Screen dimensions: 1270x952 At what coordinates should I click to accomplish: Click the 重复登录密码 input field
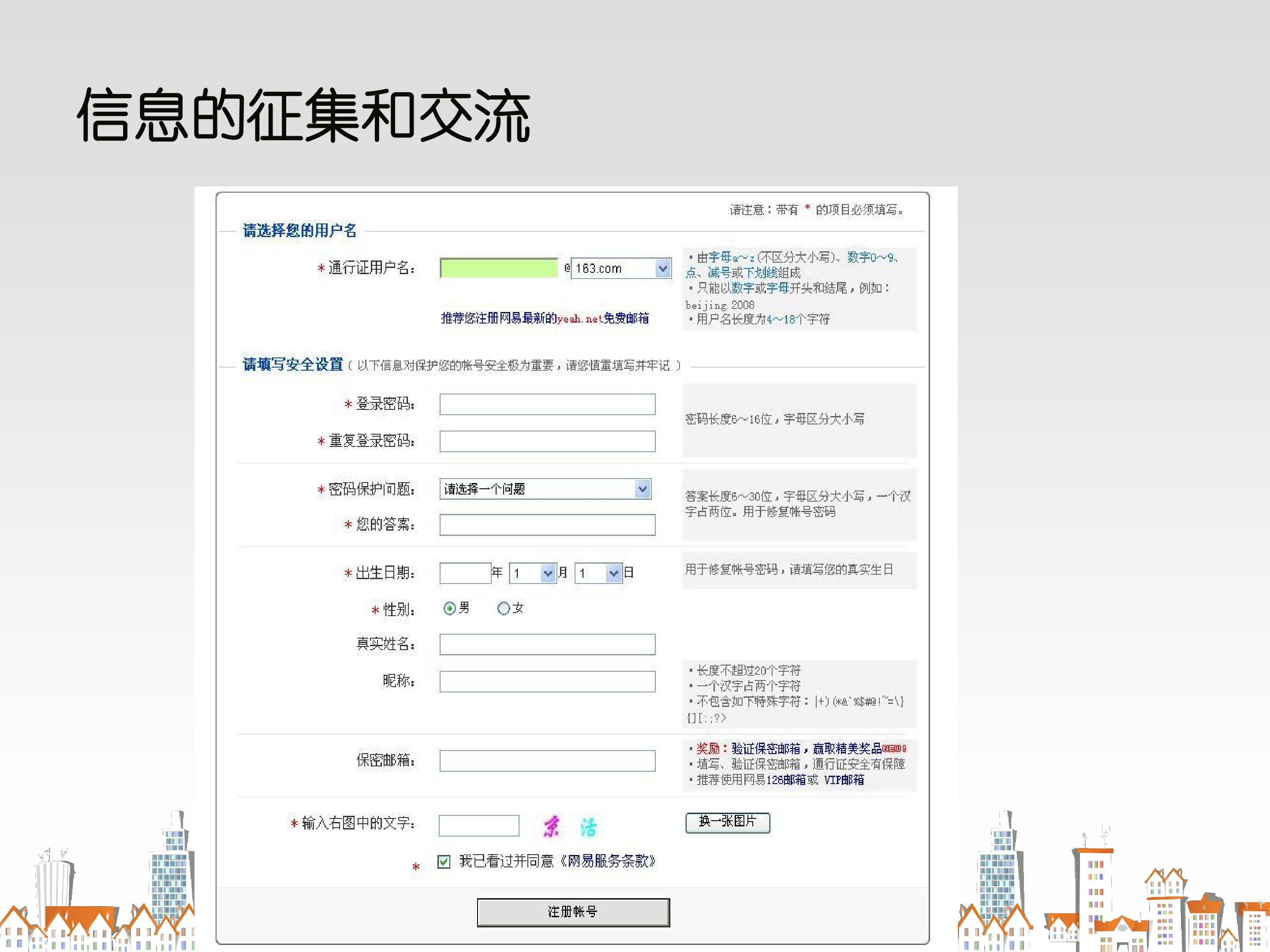pyautogui.click(x=547, y=441)
